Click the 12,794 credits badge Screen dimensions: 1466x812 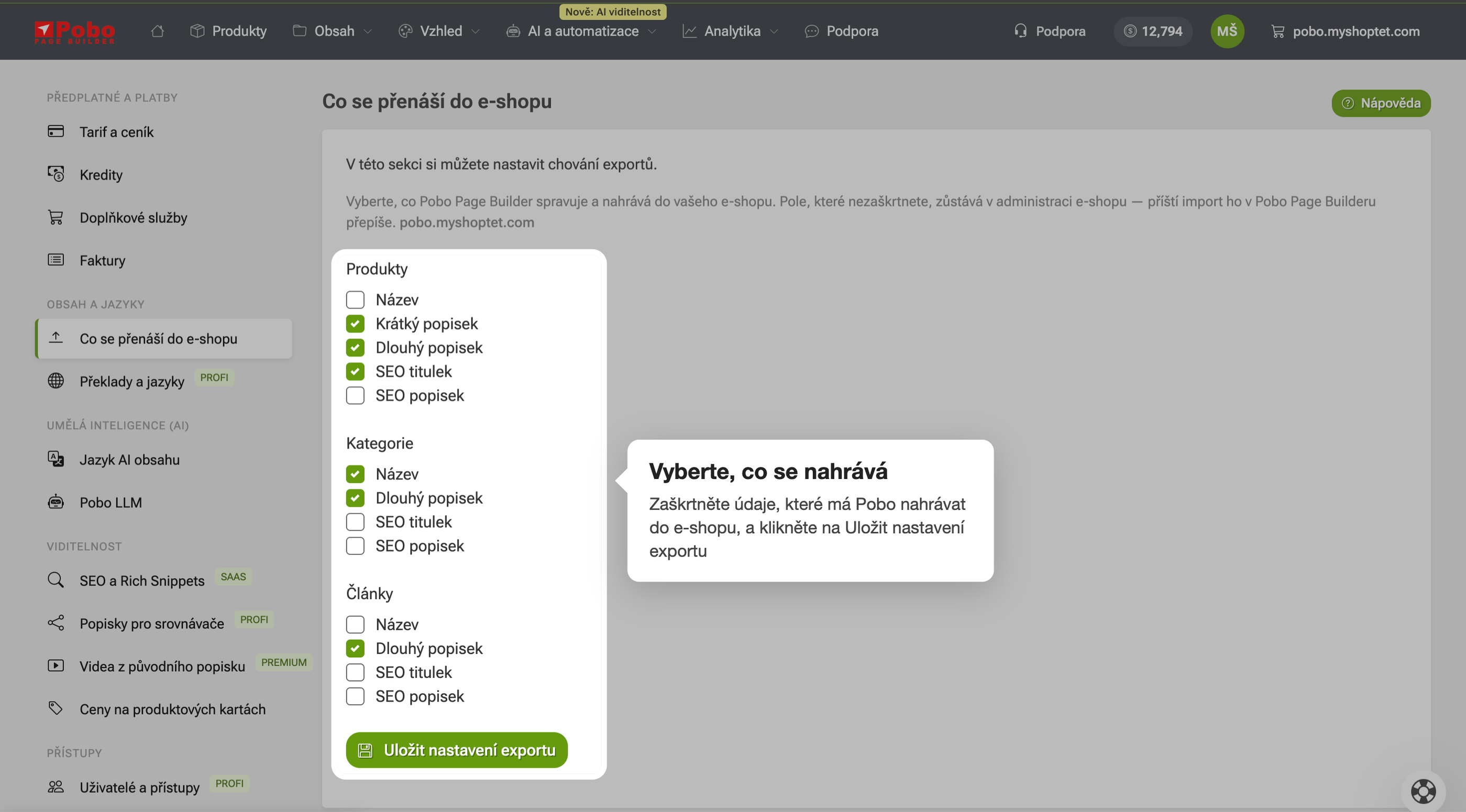click(1153, 31)
